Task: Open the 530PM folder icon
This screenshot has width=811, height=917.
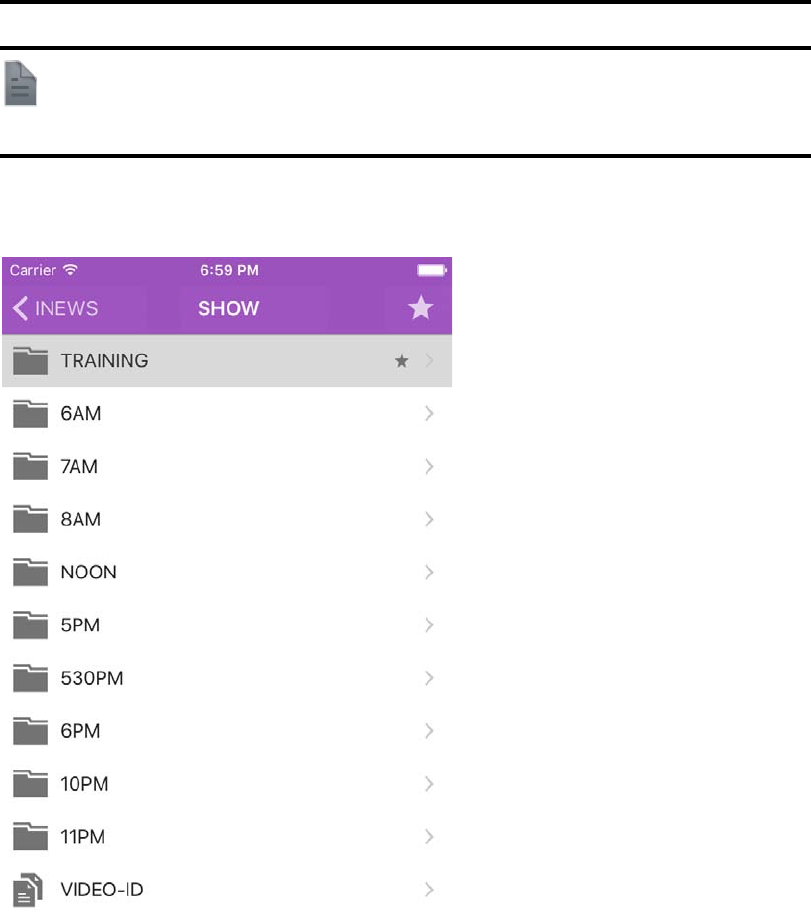Action: click(x=30, y=678)
